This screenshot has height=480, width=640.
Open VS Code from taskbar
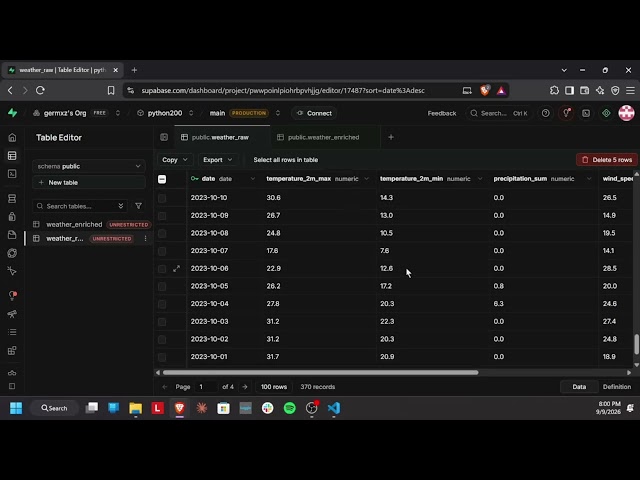[x=333, y=408]
